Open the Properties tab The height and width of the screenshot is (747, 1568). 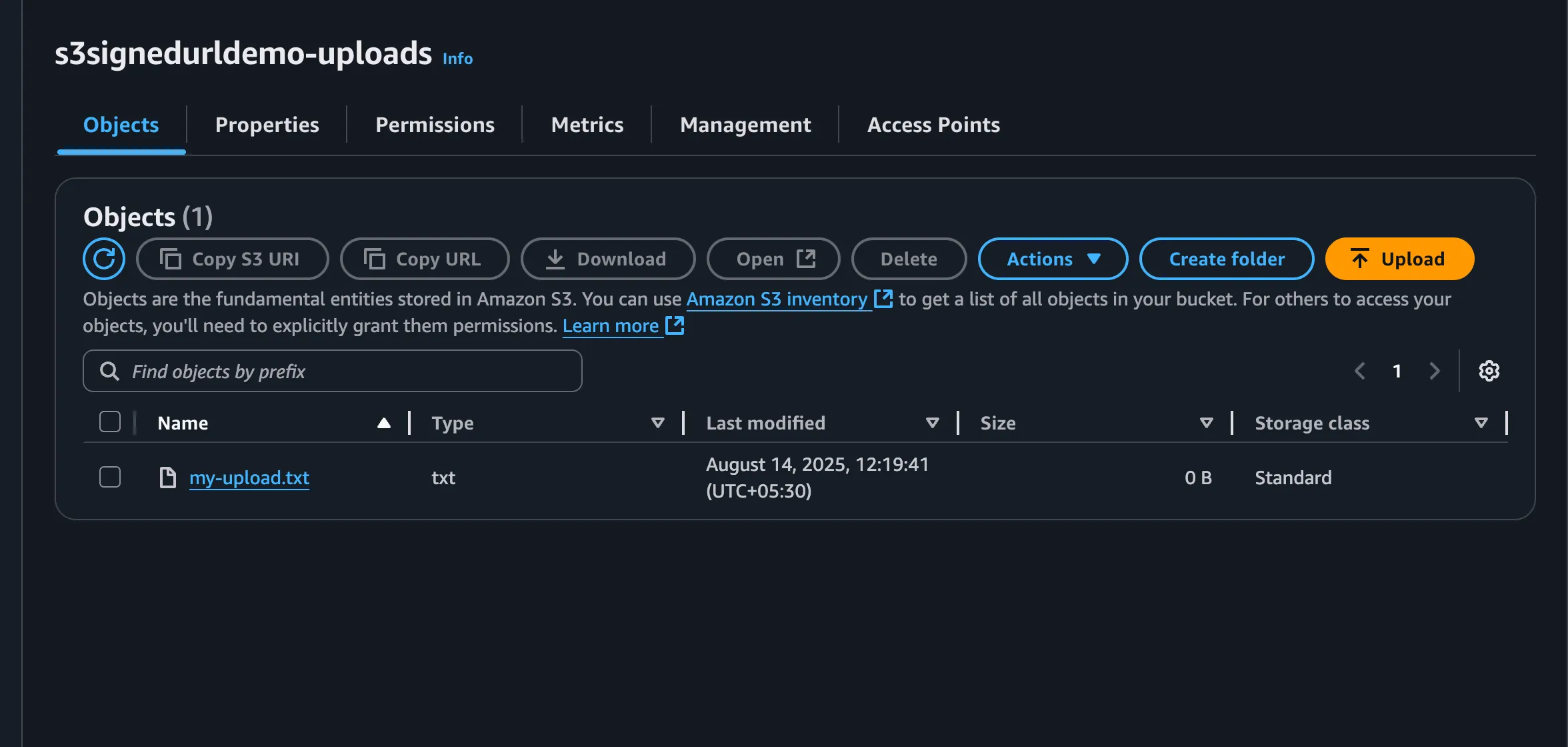tap(267, 125)
